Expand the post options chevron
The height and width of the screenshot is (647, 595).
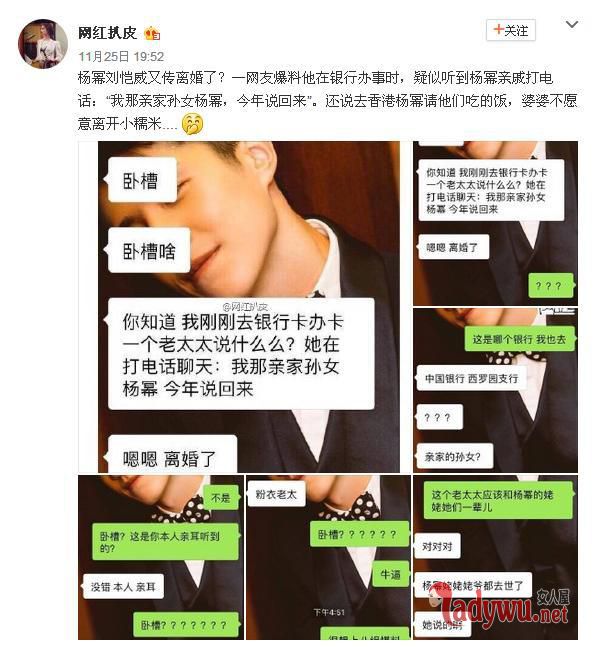click(x=571, y=25)
